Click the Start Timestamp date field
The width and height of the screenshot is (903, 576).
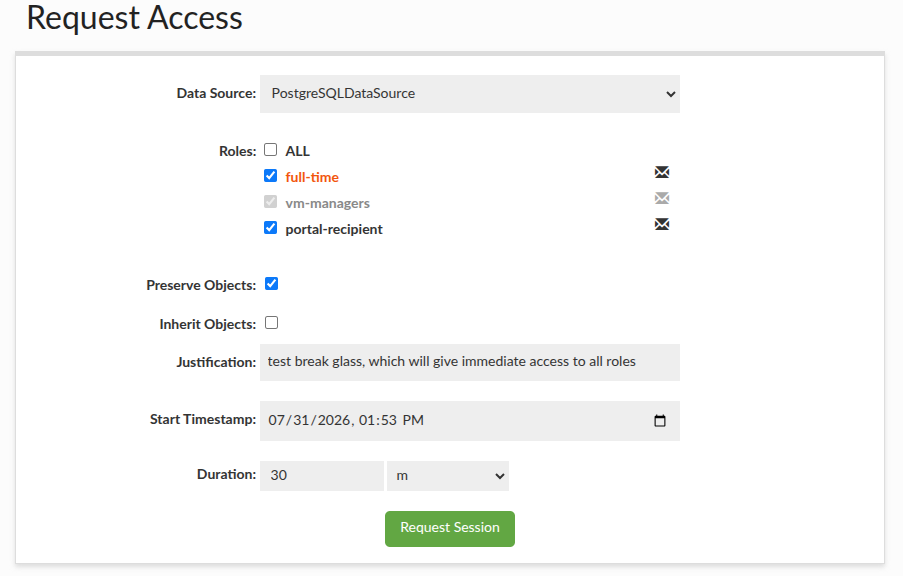click(470, 421)
